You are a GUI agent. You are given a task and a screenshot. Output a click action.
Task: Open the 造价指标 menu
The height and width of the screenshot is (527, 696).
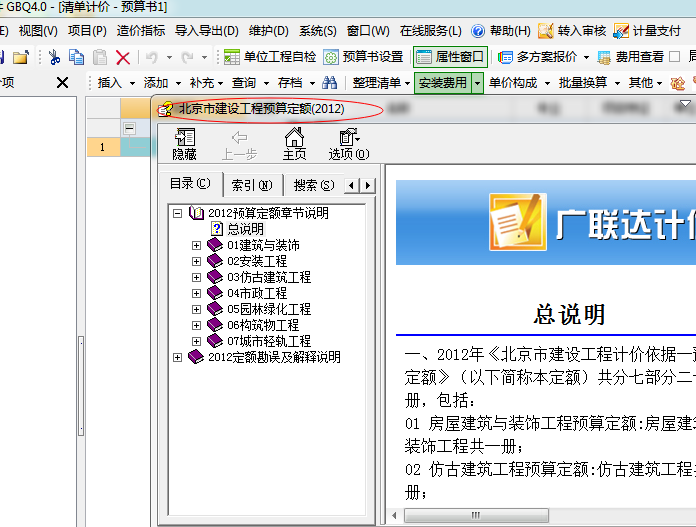pyautogui.click(x=141, y=31)
